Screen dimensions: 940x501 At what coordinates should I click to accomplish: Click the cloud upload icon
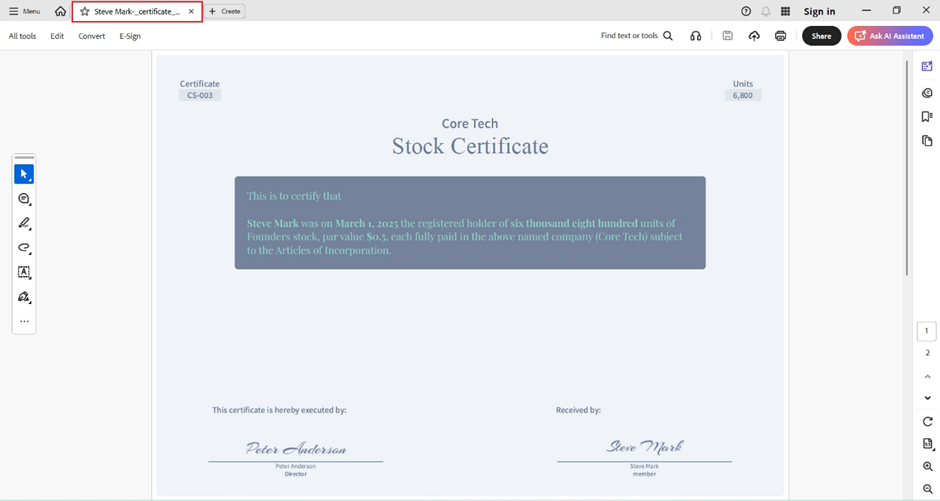(754, 36)
